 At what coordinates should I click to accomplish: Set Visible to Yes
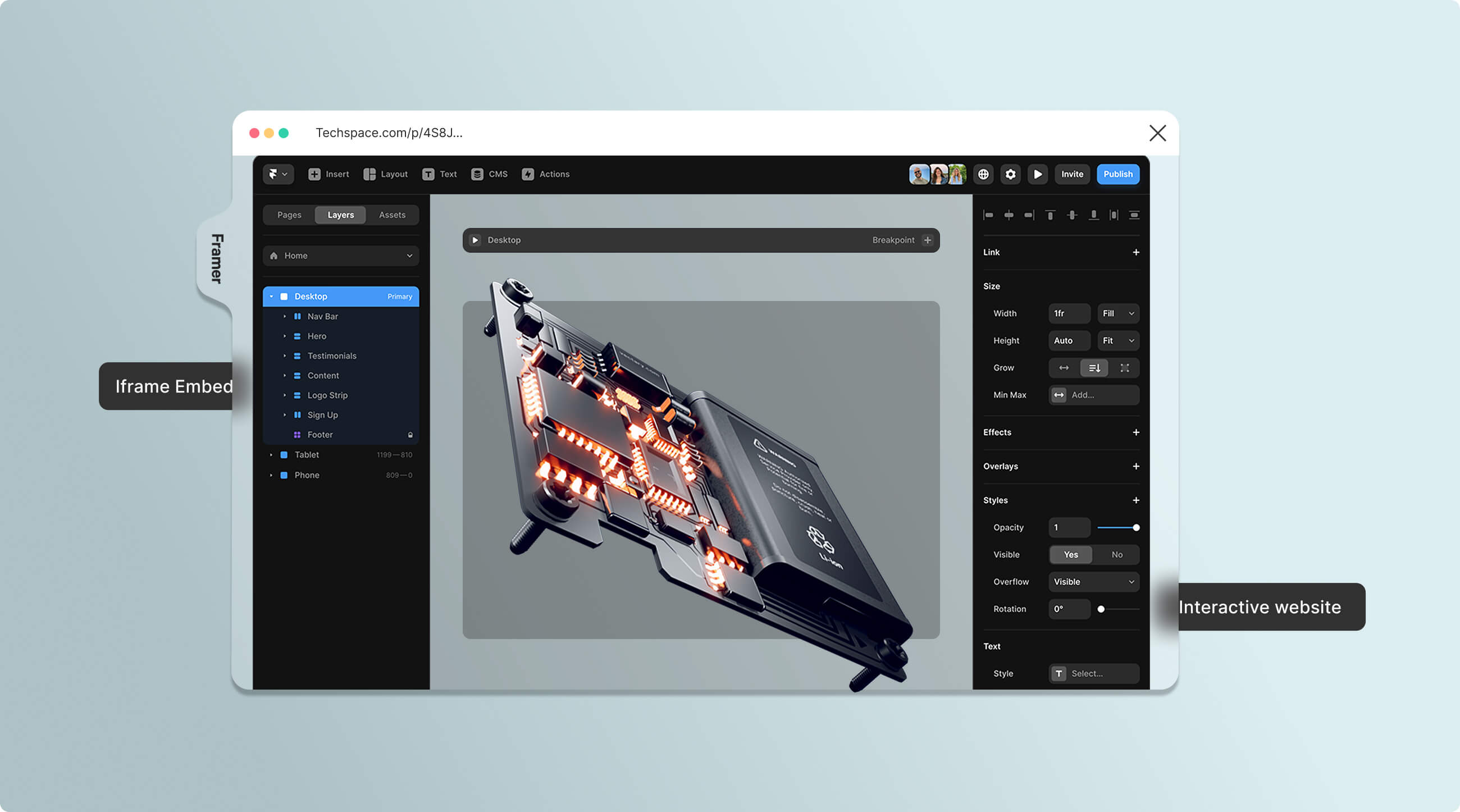tap(1071, 554)
